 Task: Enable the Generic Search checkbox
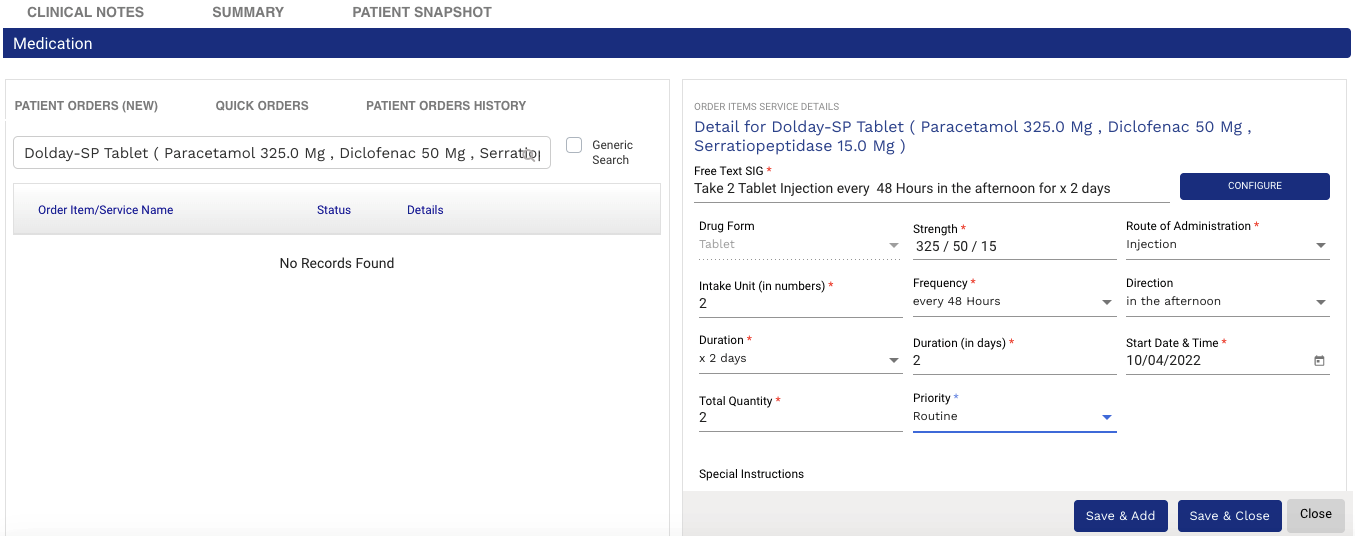[x=574, y=145]
